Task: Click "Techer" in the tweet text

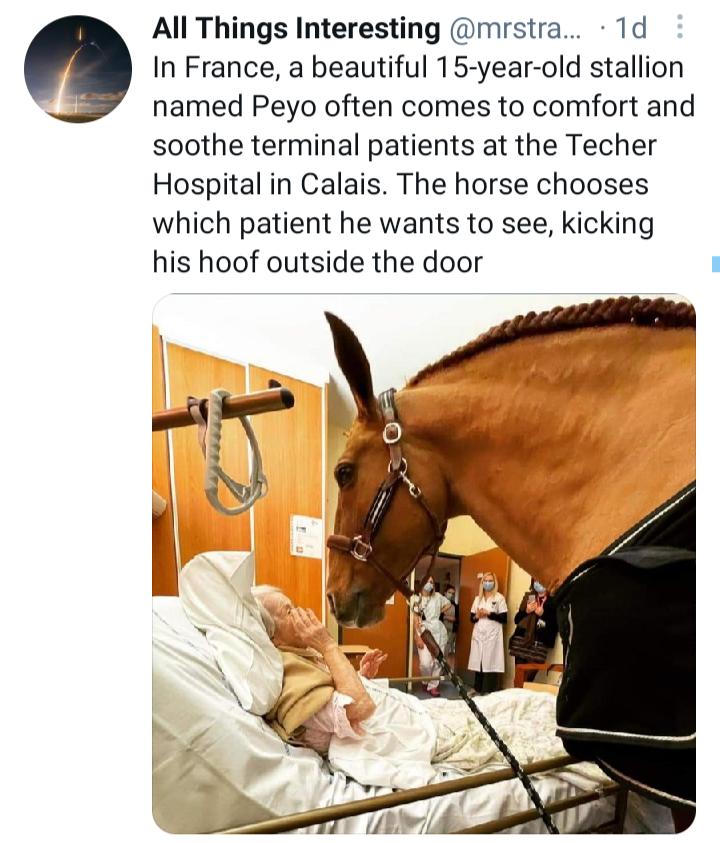Action: click(x=614, y=146)
